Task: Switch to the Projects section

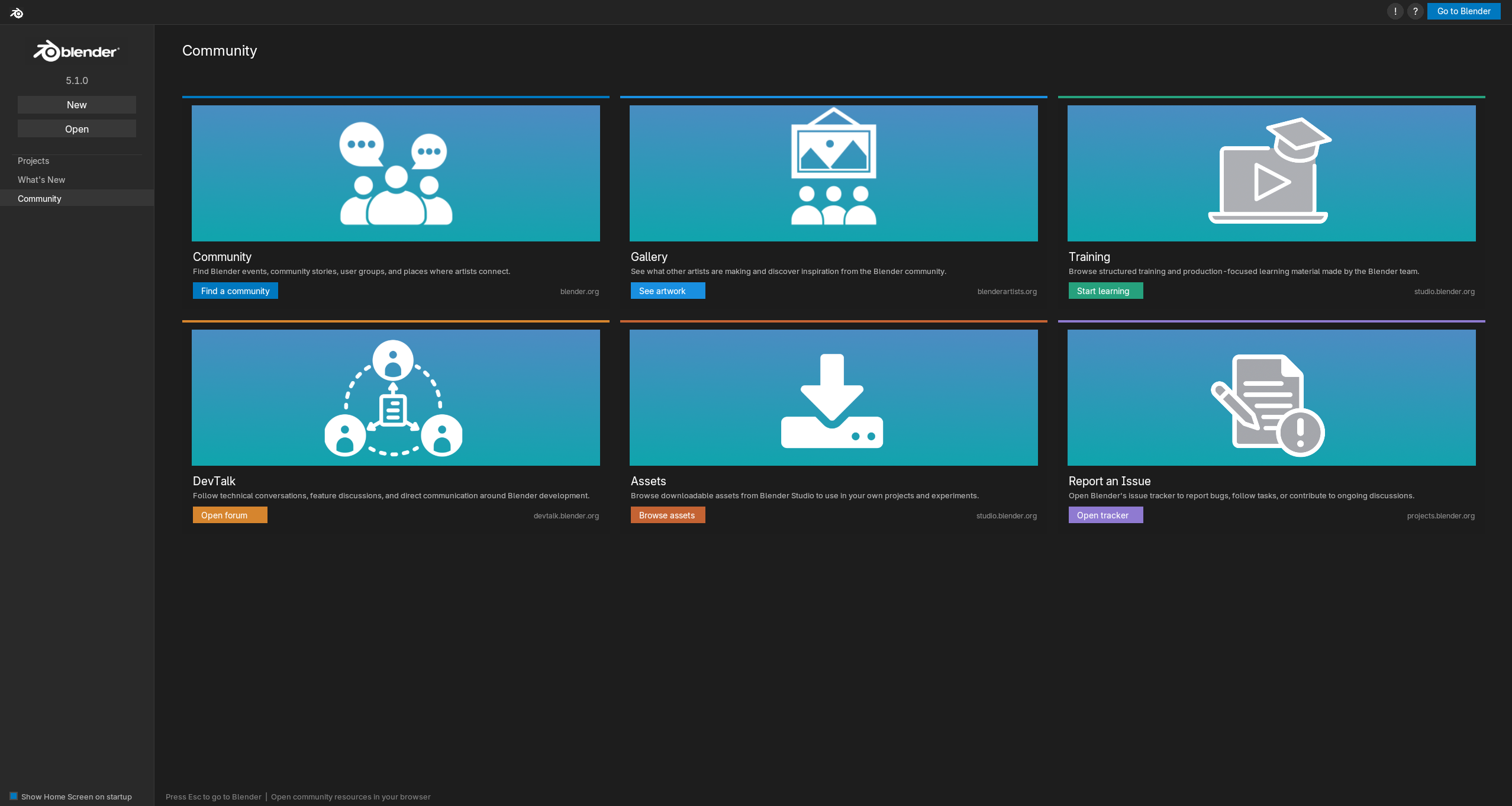Action: click(x=33, y=160)
